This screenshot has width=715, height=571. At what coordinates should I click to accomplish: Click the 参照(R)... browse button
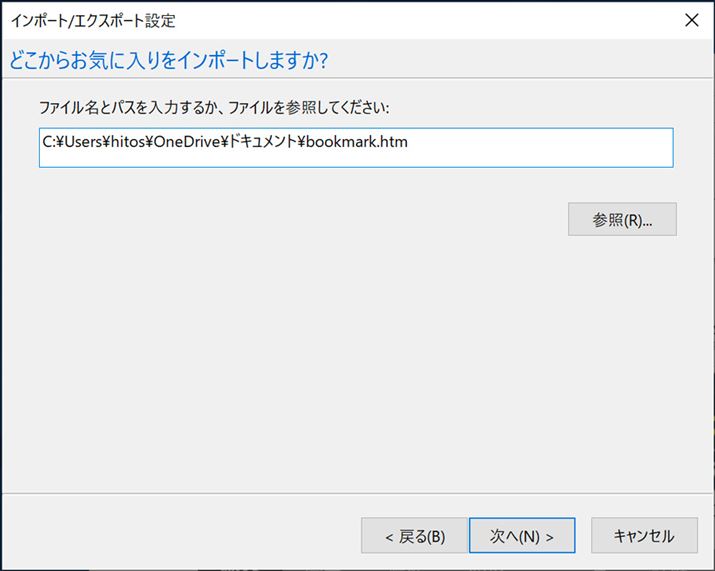pyautogui.click(x=622, y=219)
